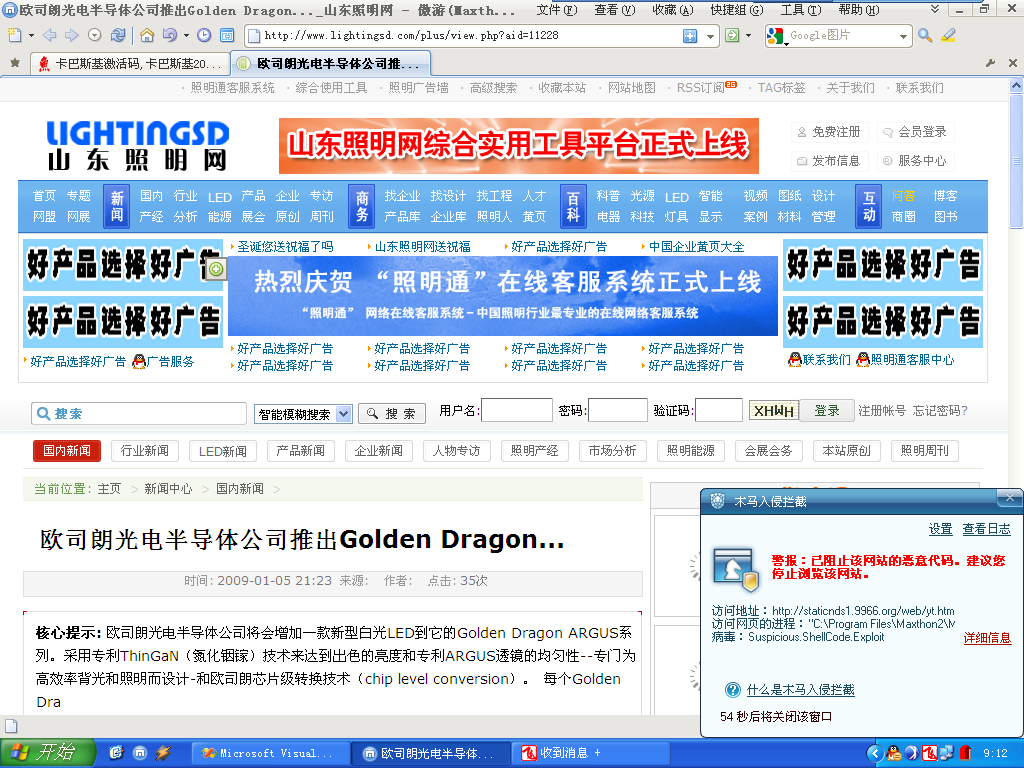Open browsing history clock icon

pyautogui.click(x=204, y=35)
